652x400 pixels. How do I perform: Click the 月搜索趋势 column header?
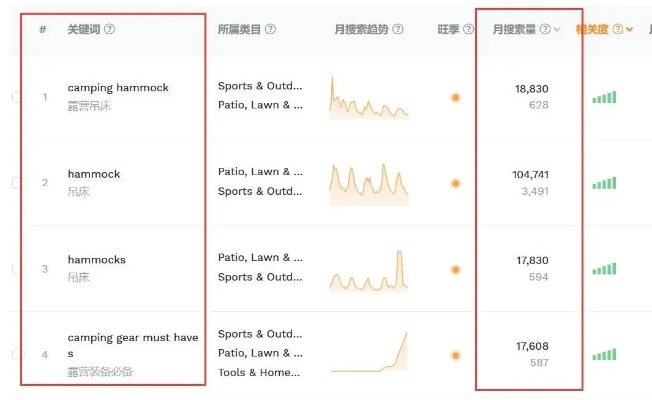pyautogui.click(x=362, y=29)
